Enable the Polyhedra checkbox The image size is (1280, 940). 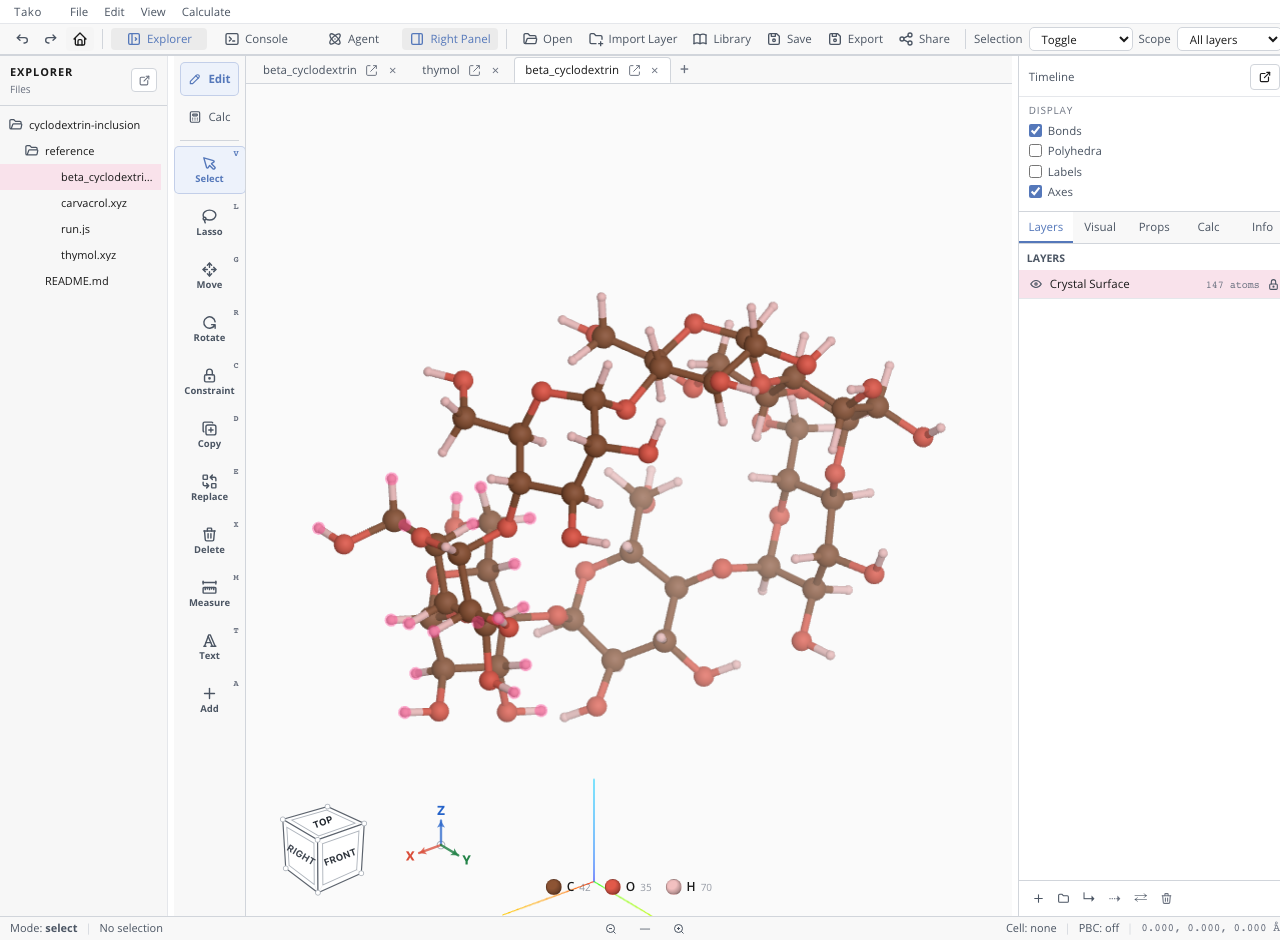pyautogui.click(x=1035, y=151)
